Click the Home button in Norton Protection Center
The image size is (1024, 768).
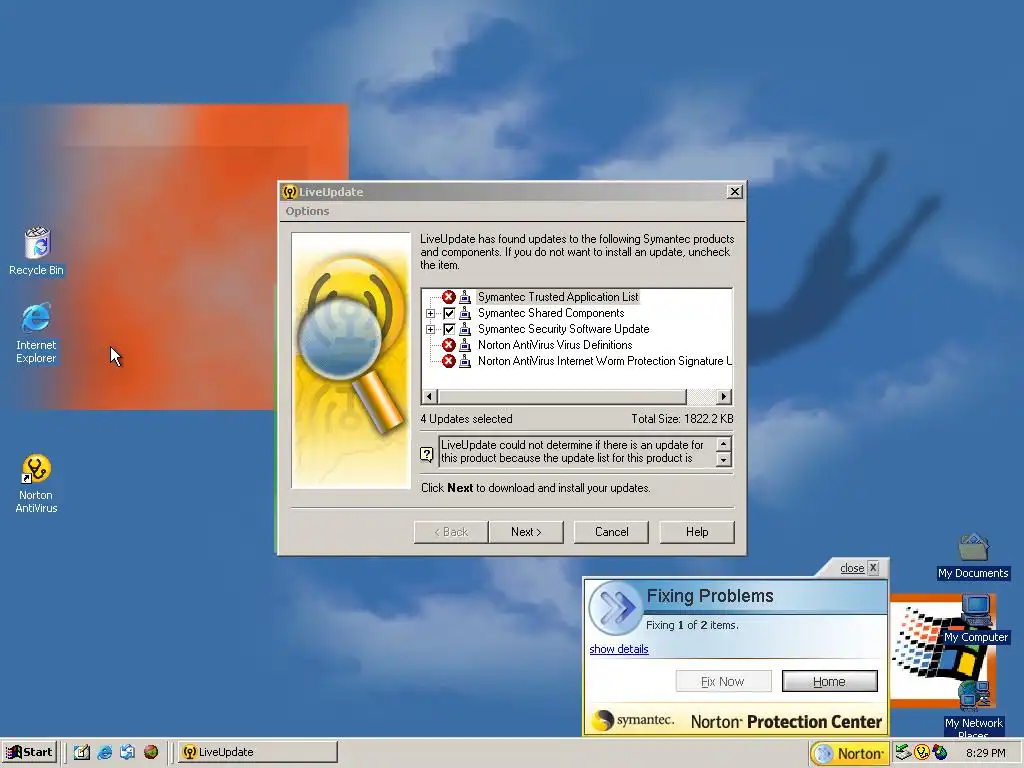coord(829,681)
